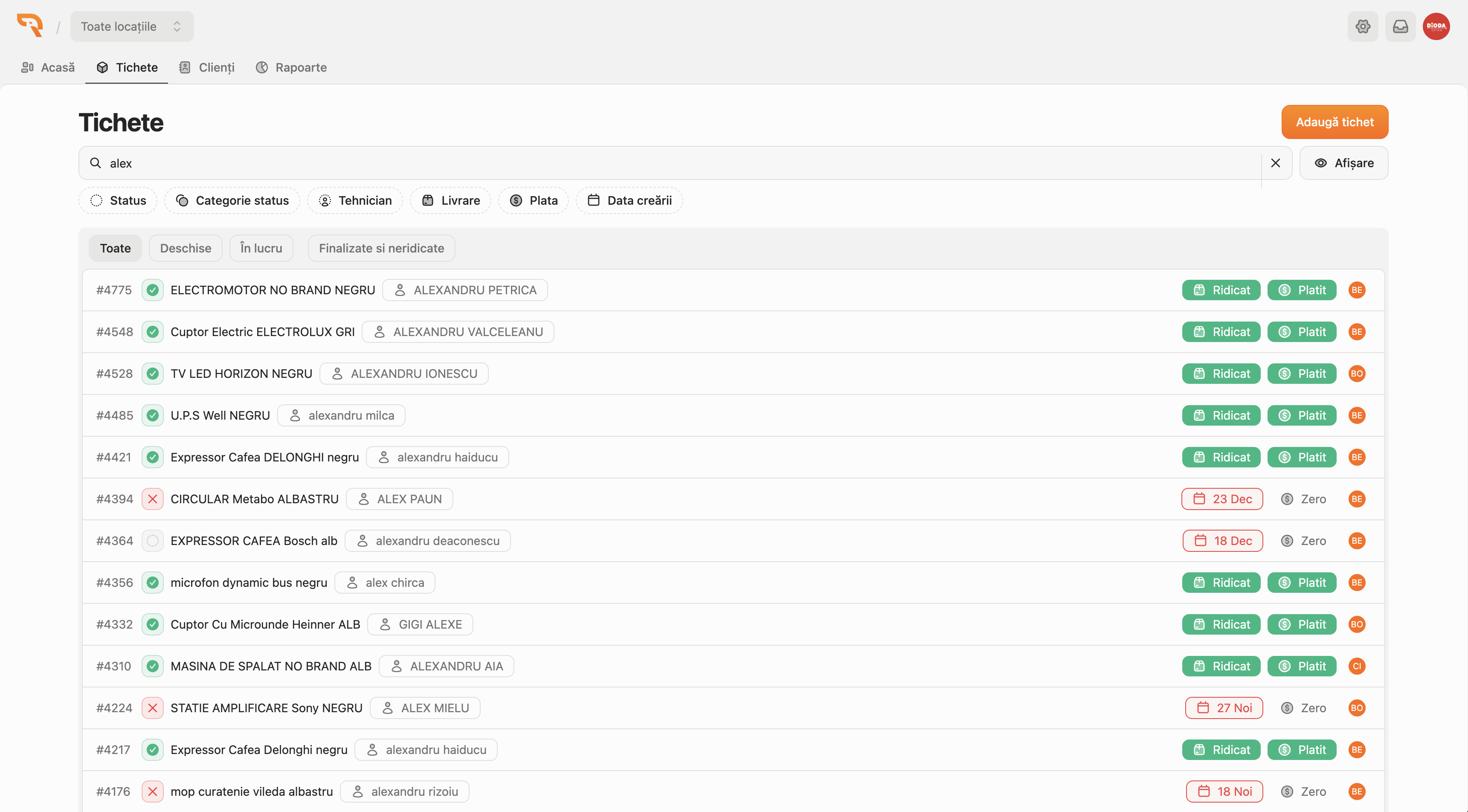Open client ALEXANDRU PETRICA link
Image resolution: width=1468 pixels, height=812 pixels.
click(x=464, y=290)
